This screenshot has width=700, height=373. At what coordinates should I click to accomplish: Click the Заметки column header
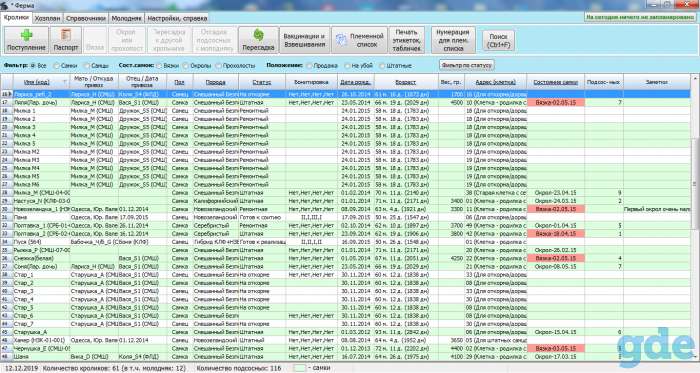click(x=657, y=82)
